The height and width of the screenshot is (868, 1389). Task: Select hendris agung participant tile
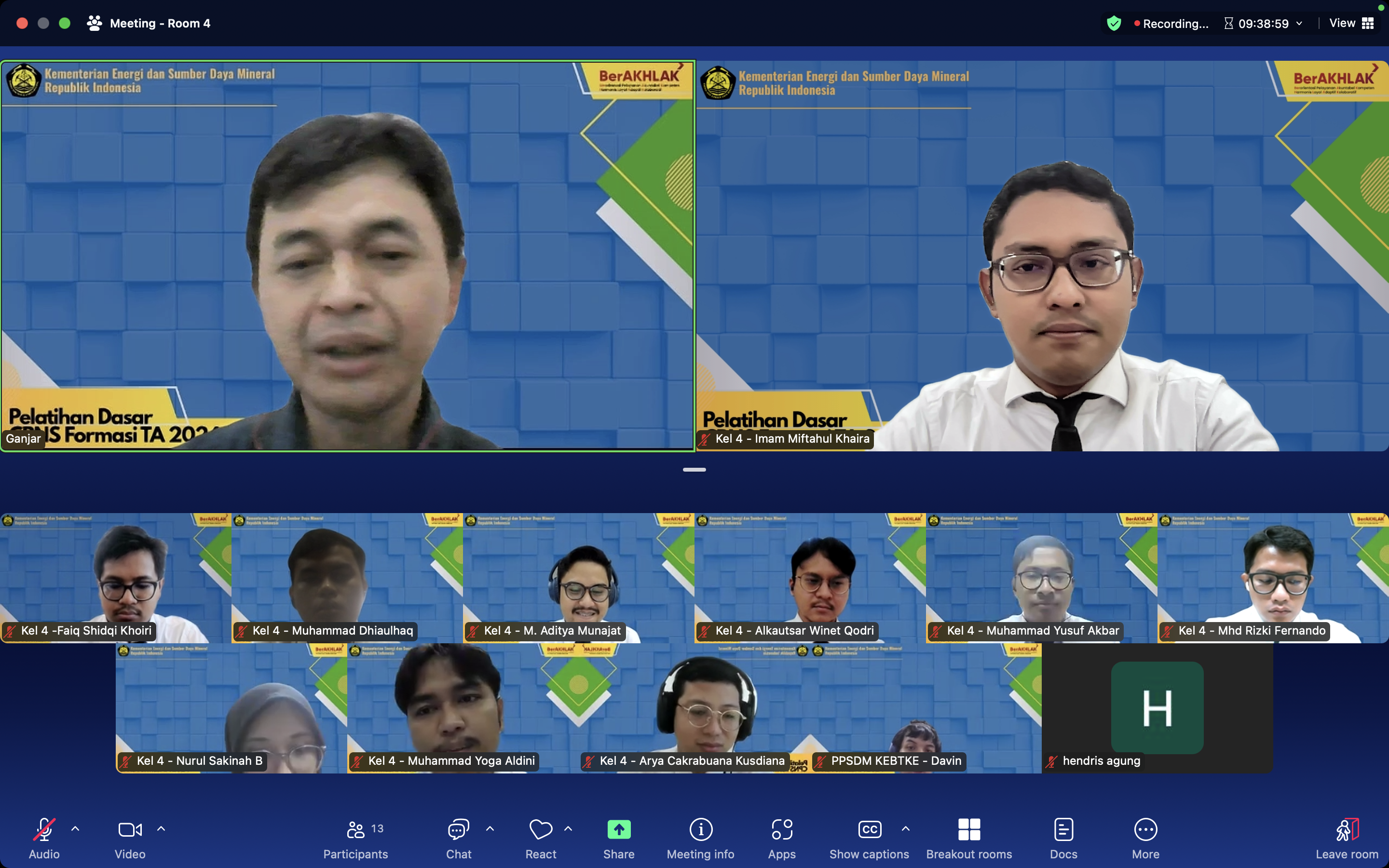(x=1157, y=708)
